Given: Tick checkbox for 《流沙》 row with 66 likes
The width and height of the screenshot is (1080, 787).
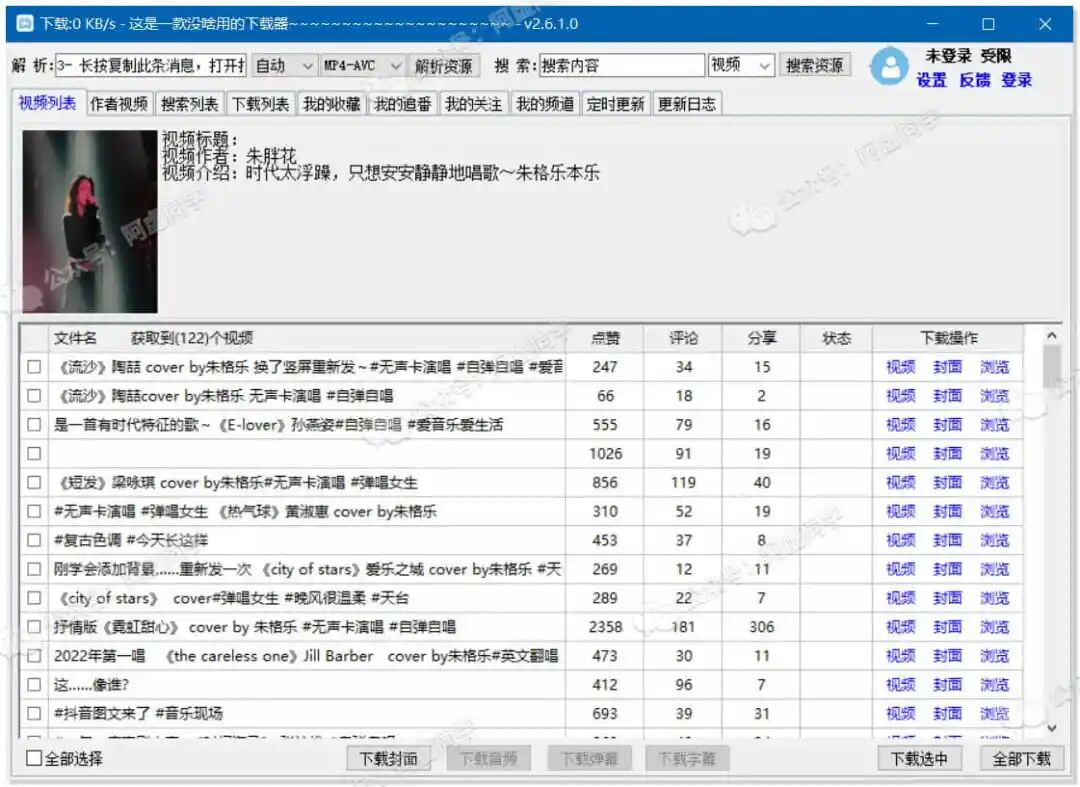Looking at the screenshot, I should 34,396.
